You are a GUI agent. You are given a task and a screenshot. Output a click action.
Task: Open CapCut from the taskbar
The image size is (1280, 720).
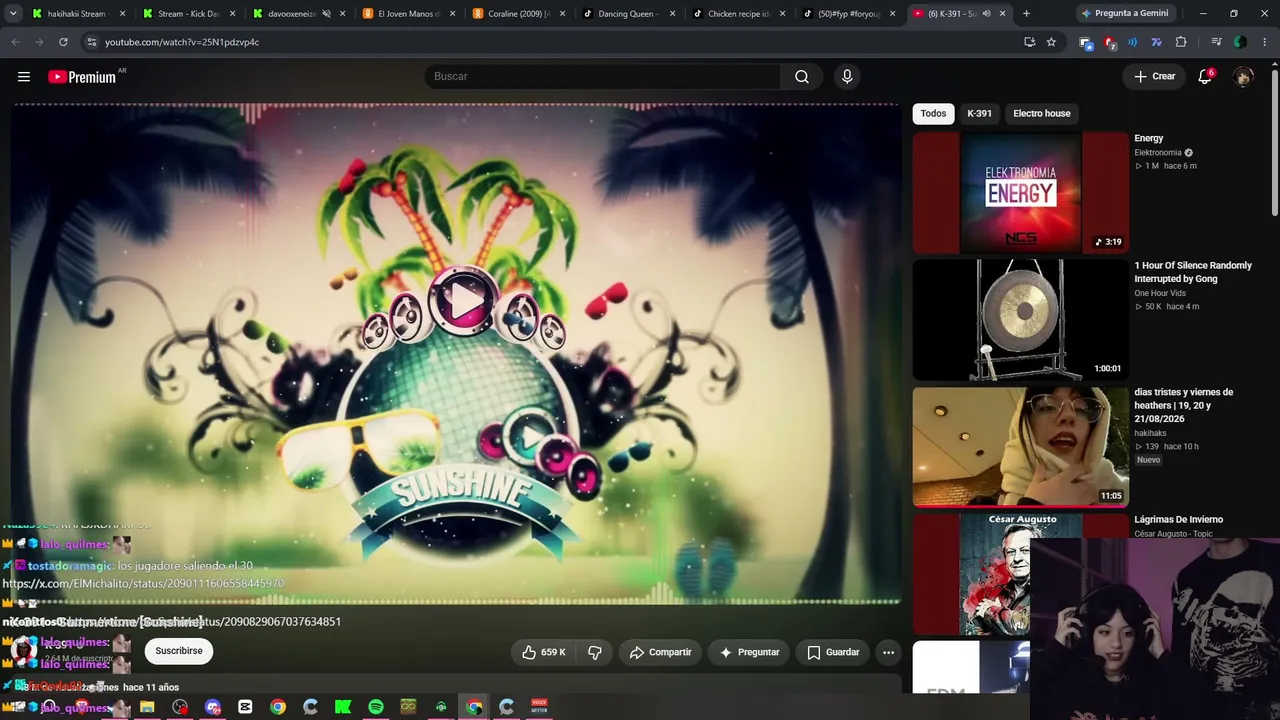pyautogui.click(x=245, y=707)
